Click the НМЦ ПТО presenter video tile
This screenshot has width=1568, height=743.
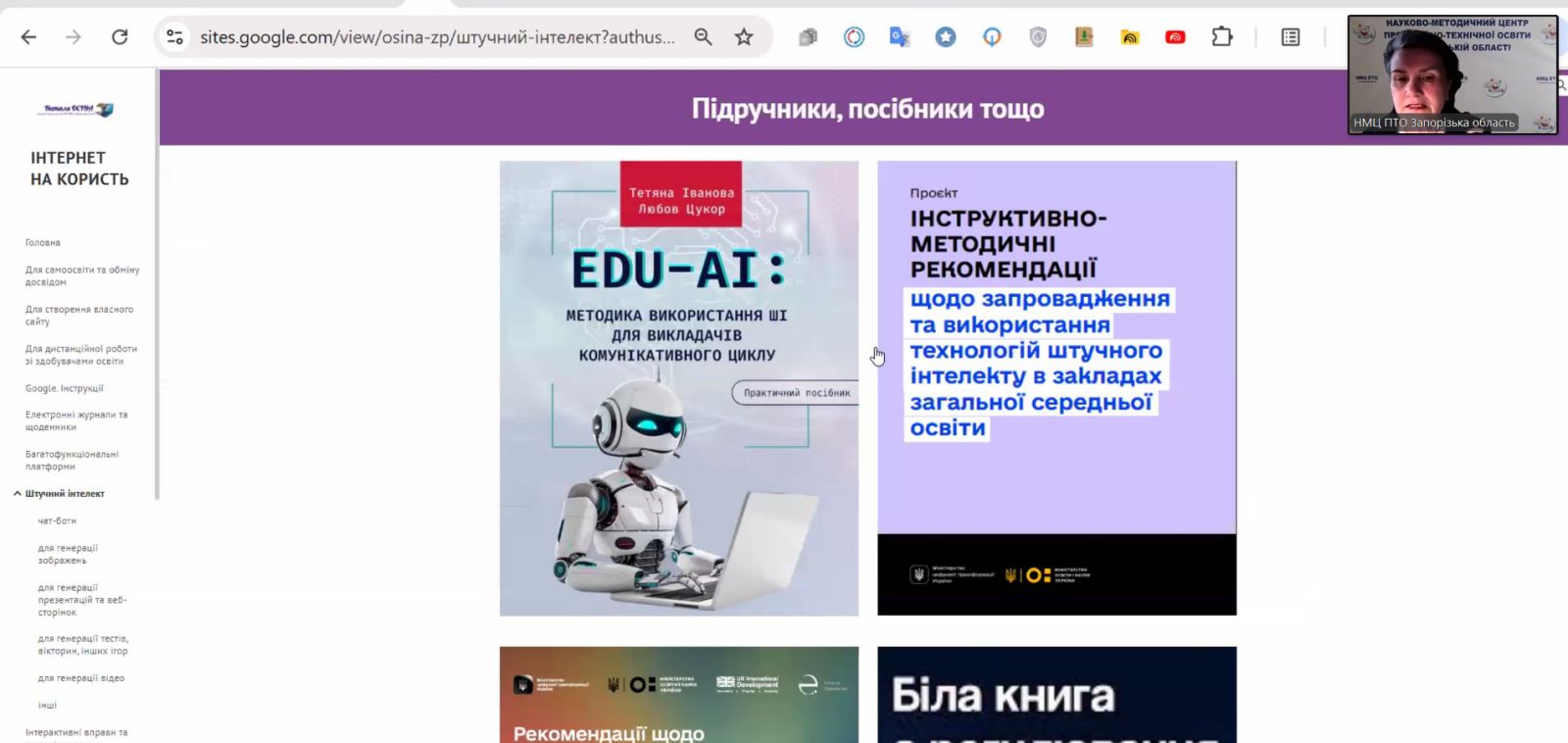(1452, 74)
